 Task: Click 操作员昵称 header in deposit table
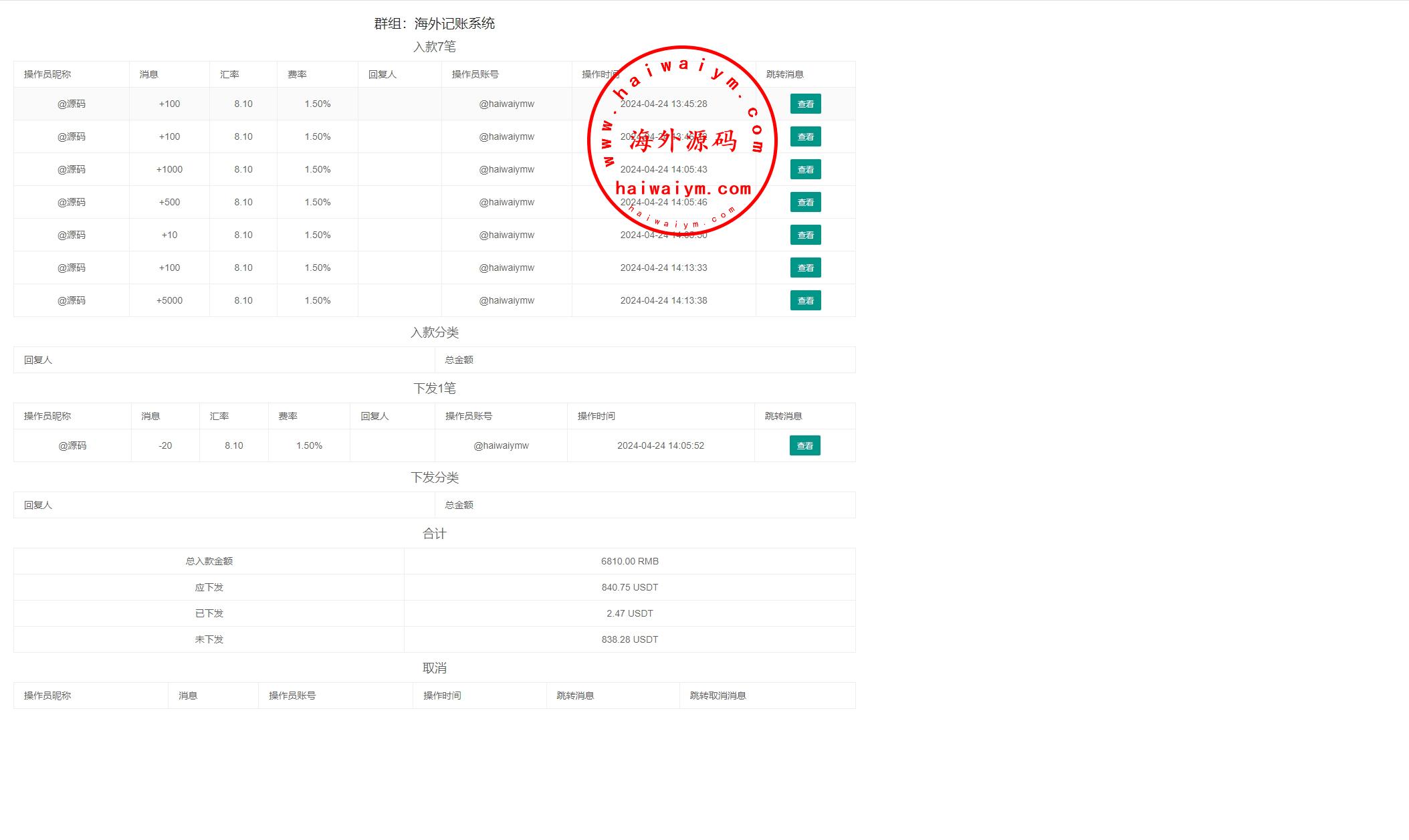47,74
